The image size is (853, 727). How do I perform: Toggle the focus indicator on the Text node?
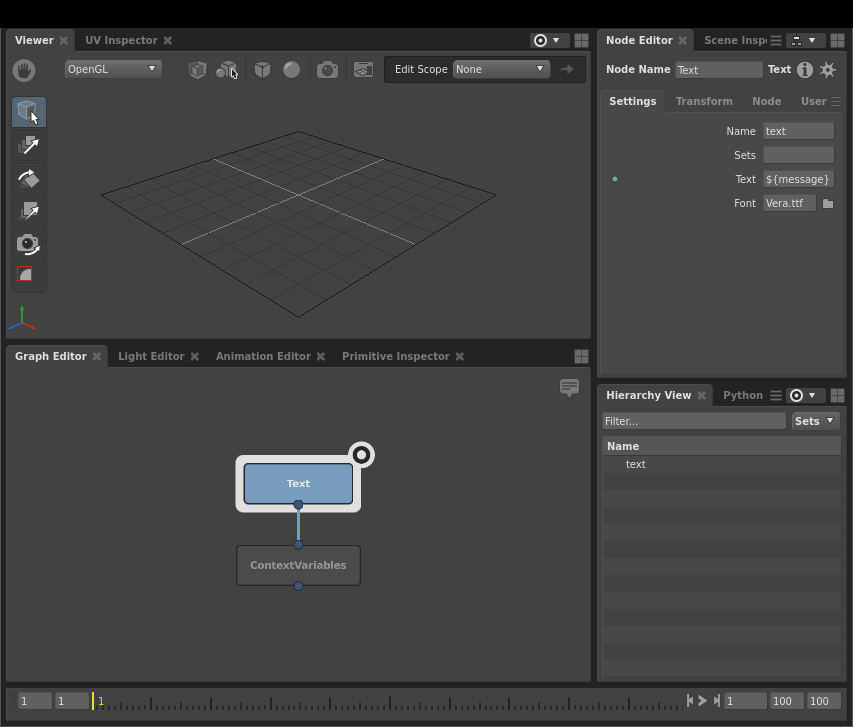pos(361,455)
